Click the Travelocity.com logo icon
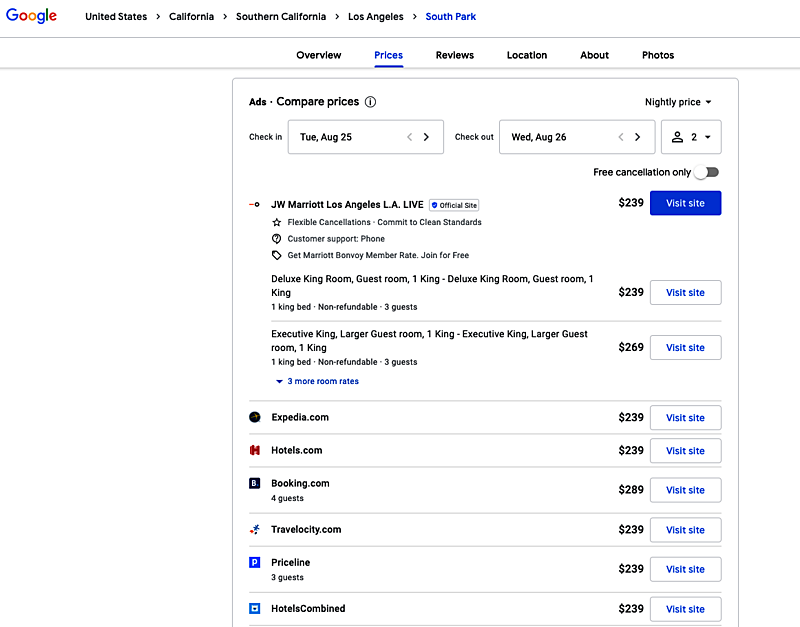The height and width of the screenshot is (627, 800). point(255,530)
